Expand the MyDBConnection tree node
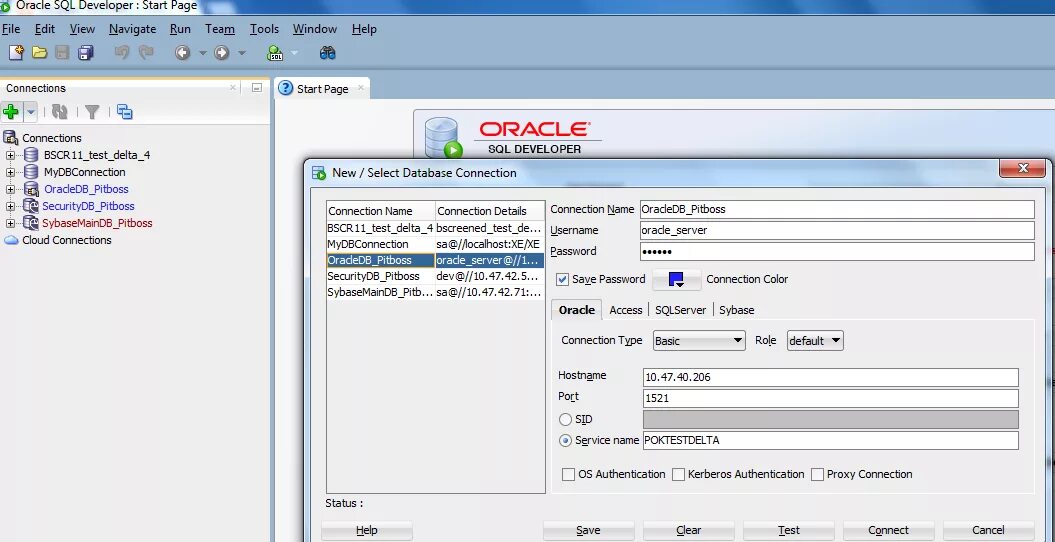 (x=10, y=172)
